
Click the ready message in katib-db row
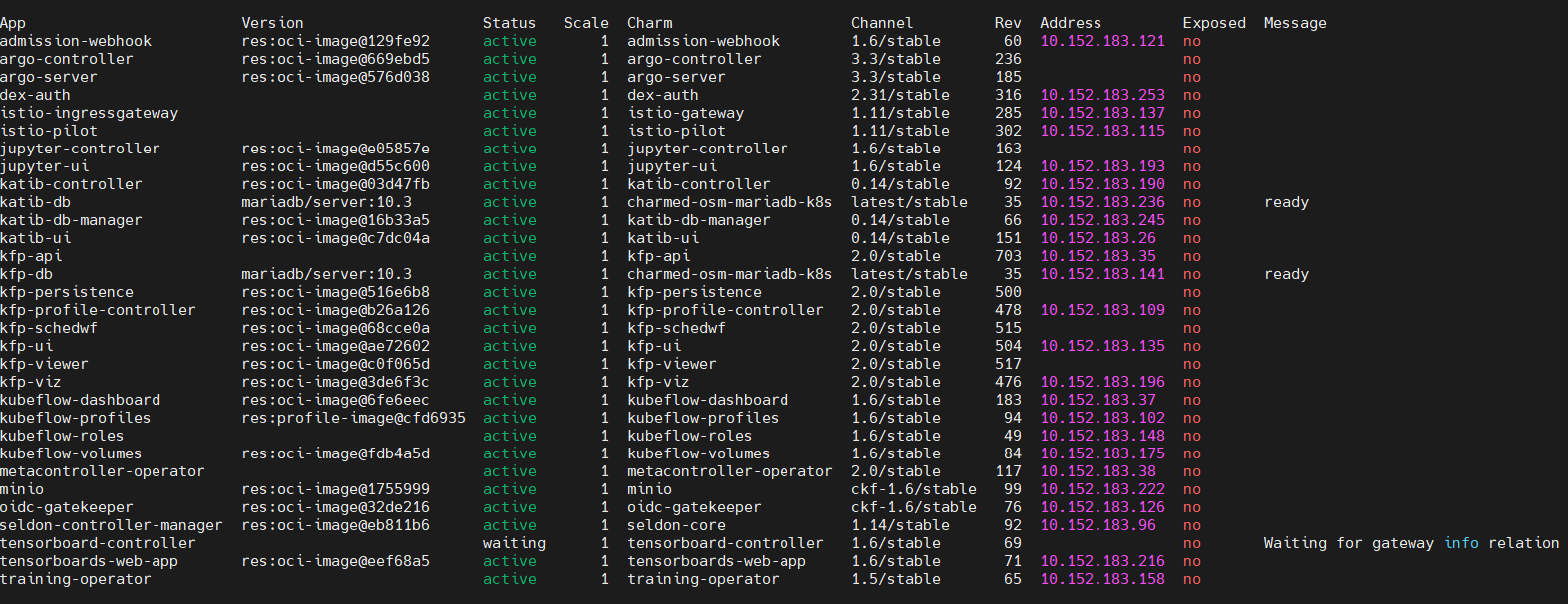click(1286, 202)
